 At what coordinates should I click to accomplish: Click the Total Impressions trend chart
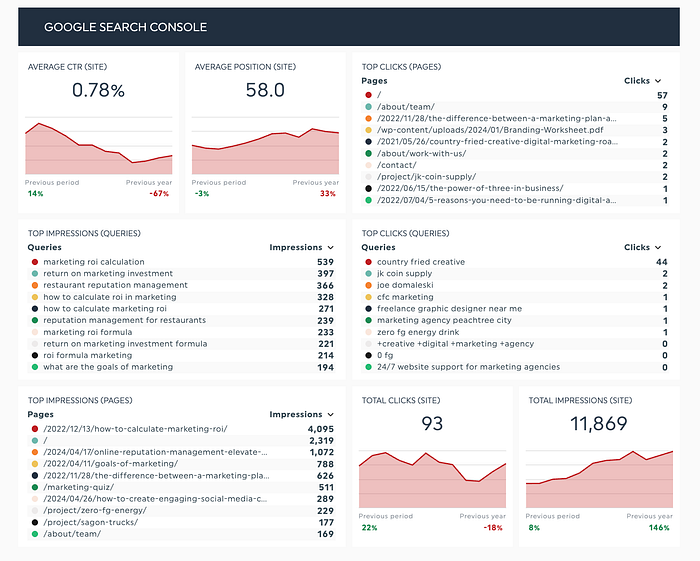click(599, 480)
